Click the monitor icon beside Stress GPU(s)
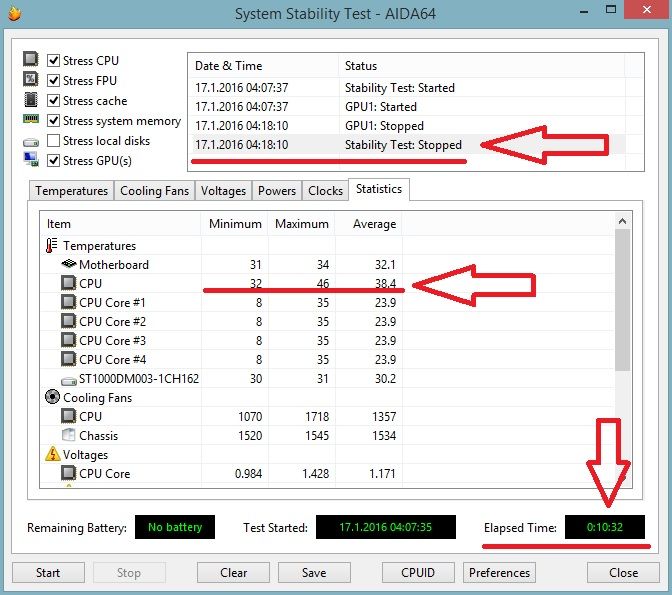 pos(31,159)
